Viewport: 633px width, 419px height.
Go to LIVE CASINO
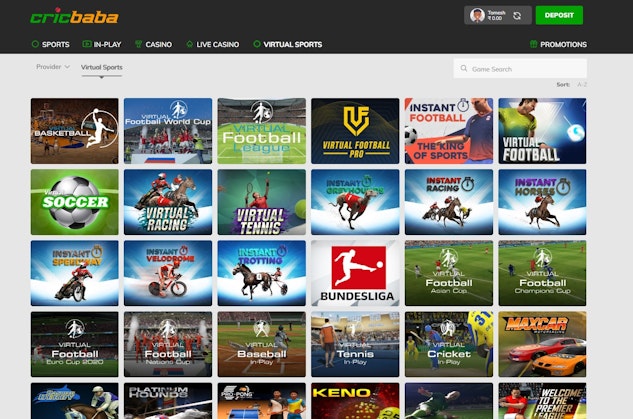click(x=212, y=44)
